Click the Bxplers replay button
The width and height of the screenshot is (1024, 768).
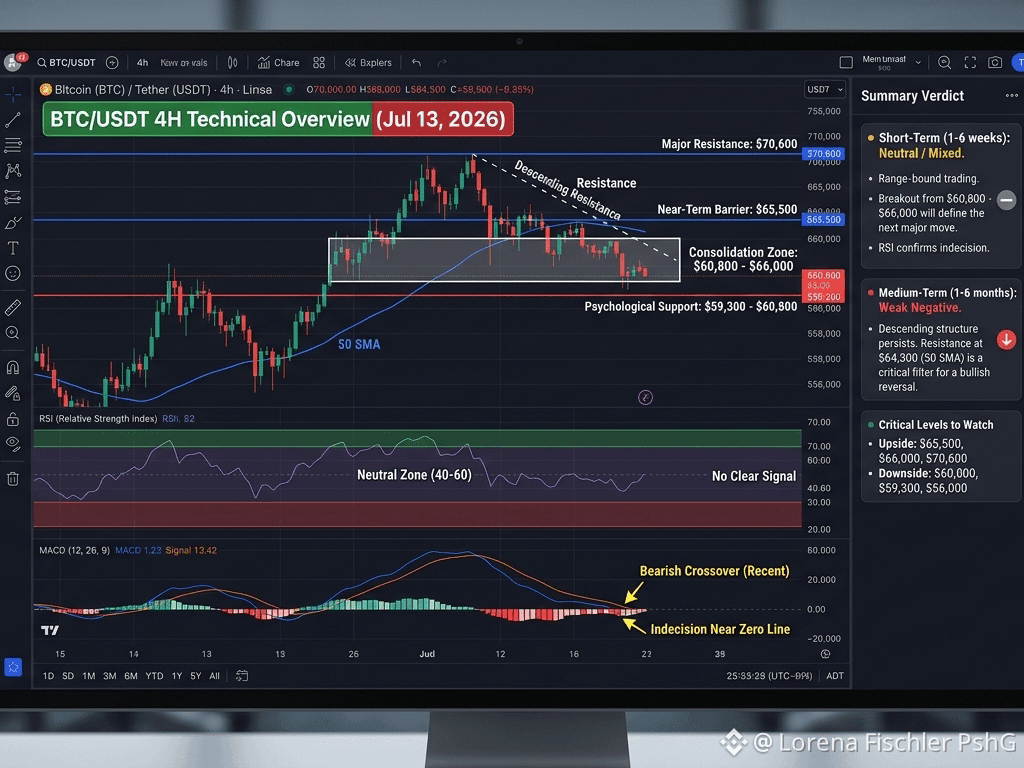point(368,63)
